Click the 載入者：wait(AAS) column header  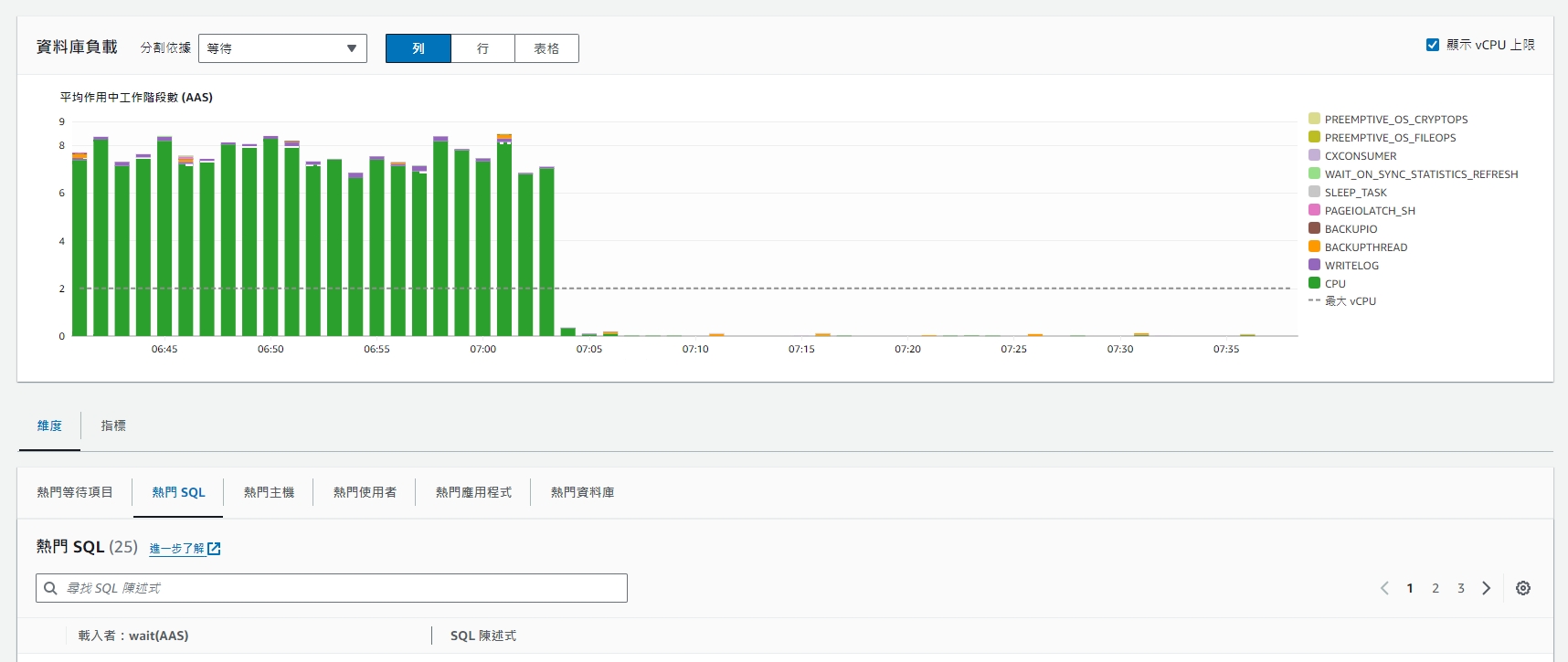[x=133, y=636]
